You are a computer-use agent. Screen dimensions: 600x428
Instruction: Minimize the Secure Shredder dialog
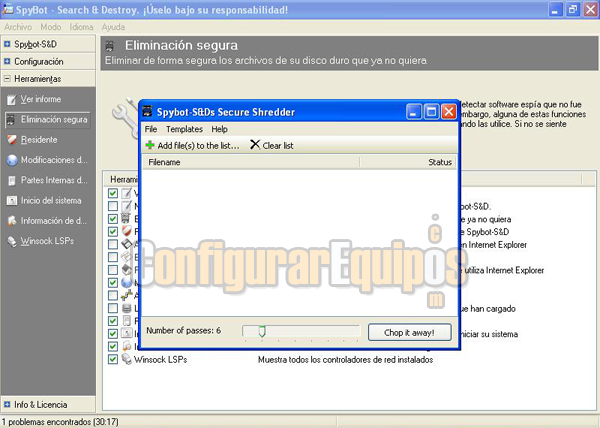414,112
